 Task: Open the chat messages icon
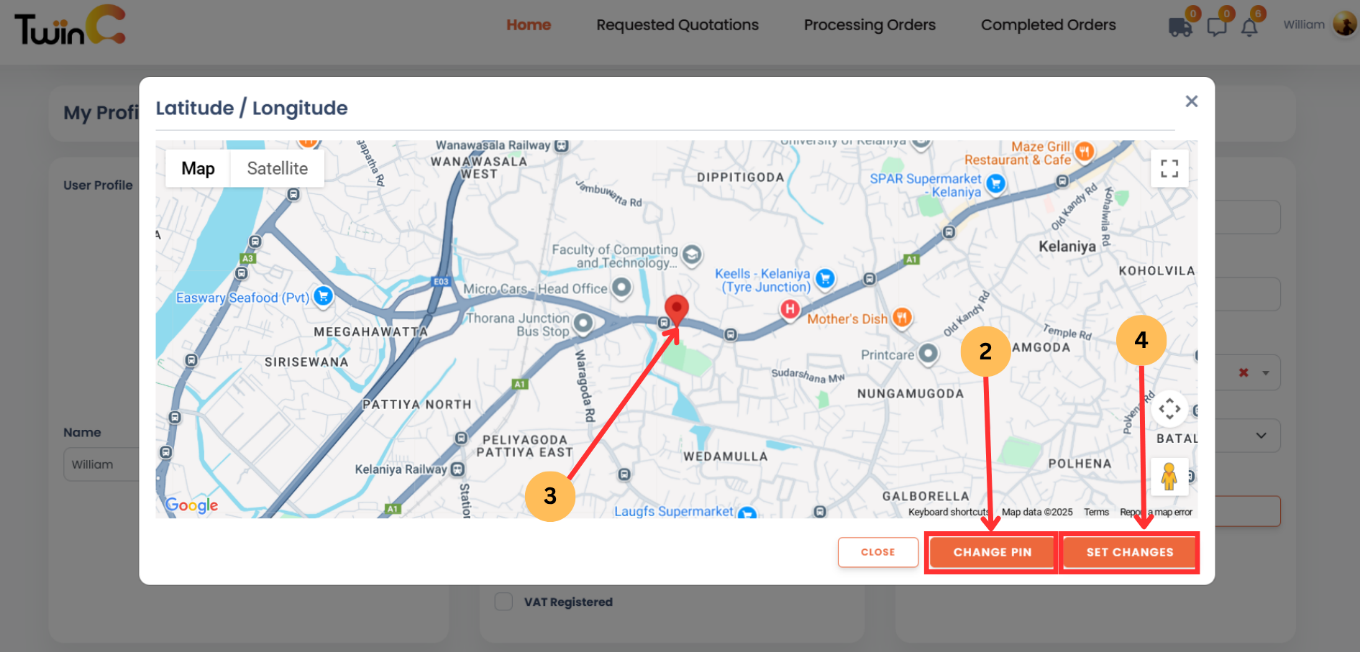(x=1217, y=27)
